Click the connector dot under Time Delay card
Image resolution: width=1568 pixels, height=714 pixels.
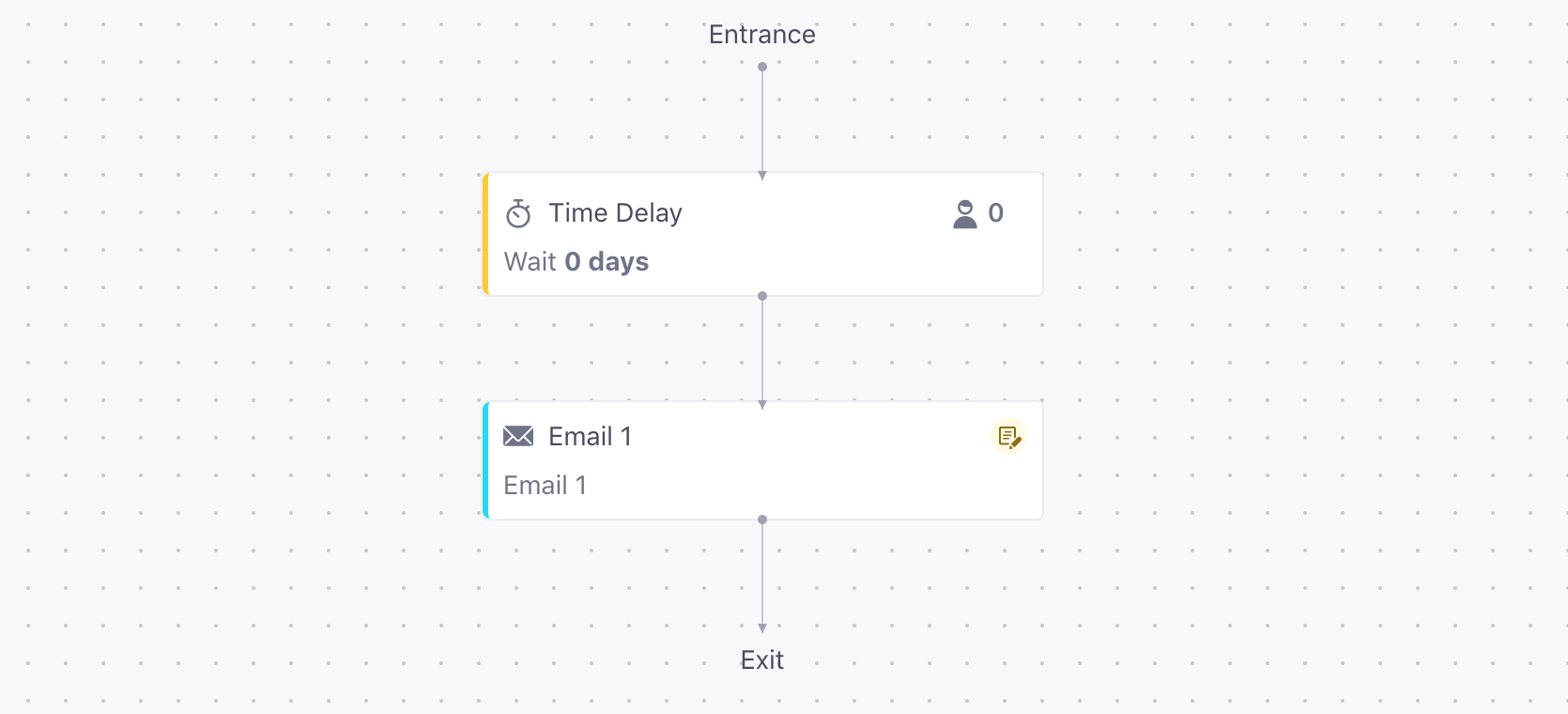(762, 296)
